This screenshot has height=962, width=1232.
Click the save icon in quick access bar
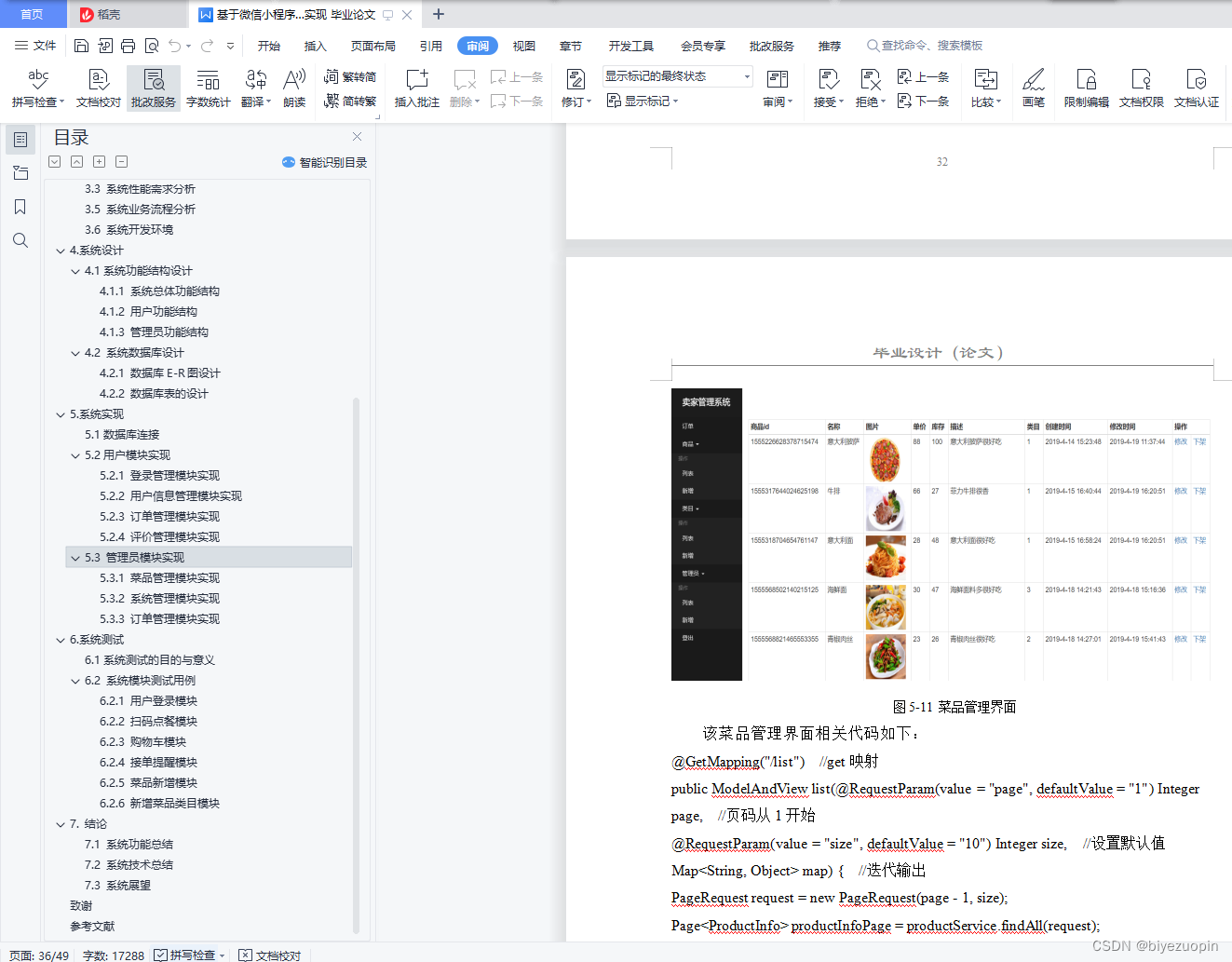81,46
